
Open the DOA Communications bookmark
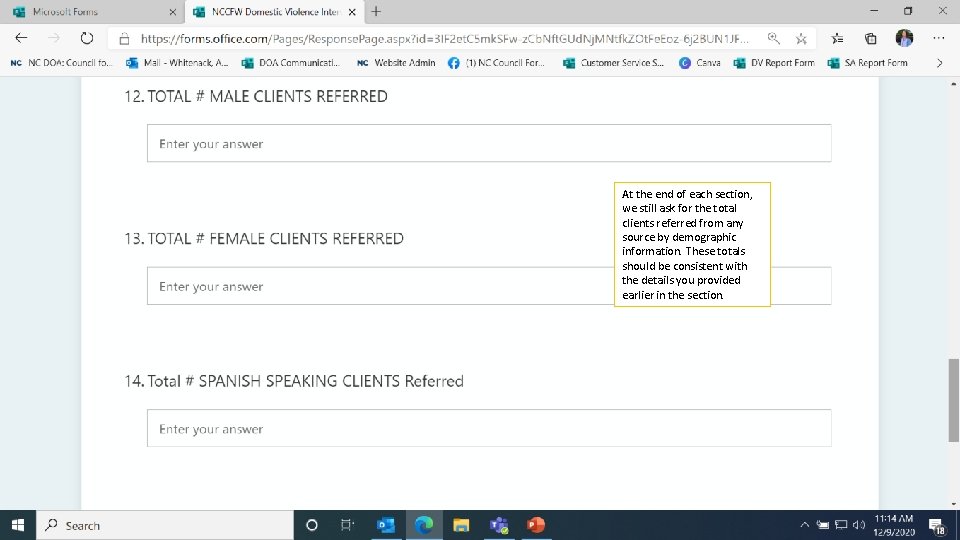point(291,62)
